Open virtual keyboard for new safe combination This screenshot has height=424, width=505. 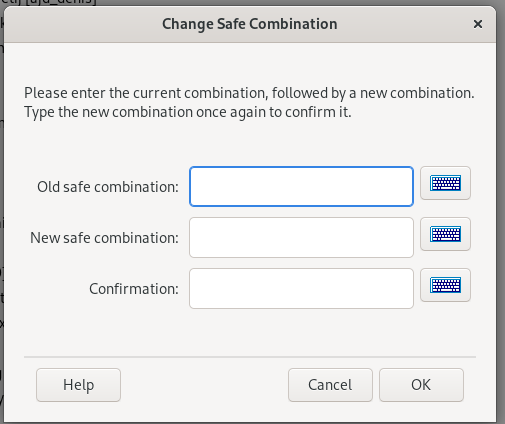tap(445, 234)
